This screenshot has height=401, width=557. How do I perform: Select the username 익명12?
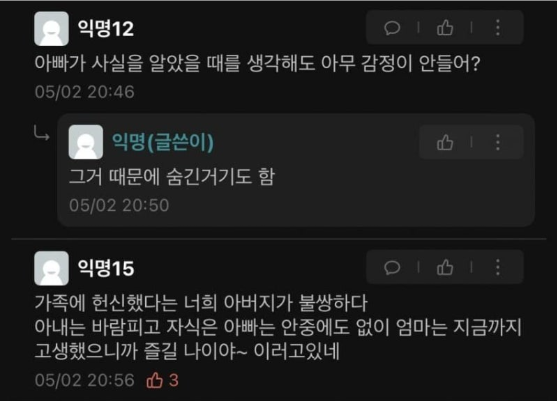(x=106, y=28)
